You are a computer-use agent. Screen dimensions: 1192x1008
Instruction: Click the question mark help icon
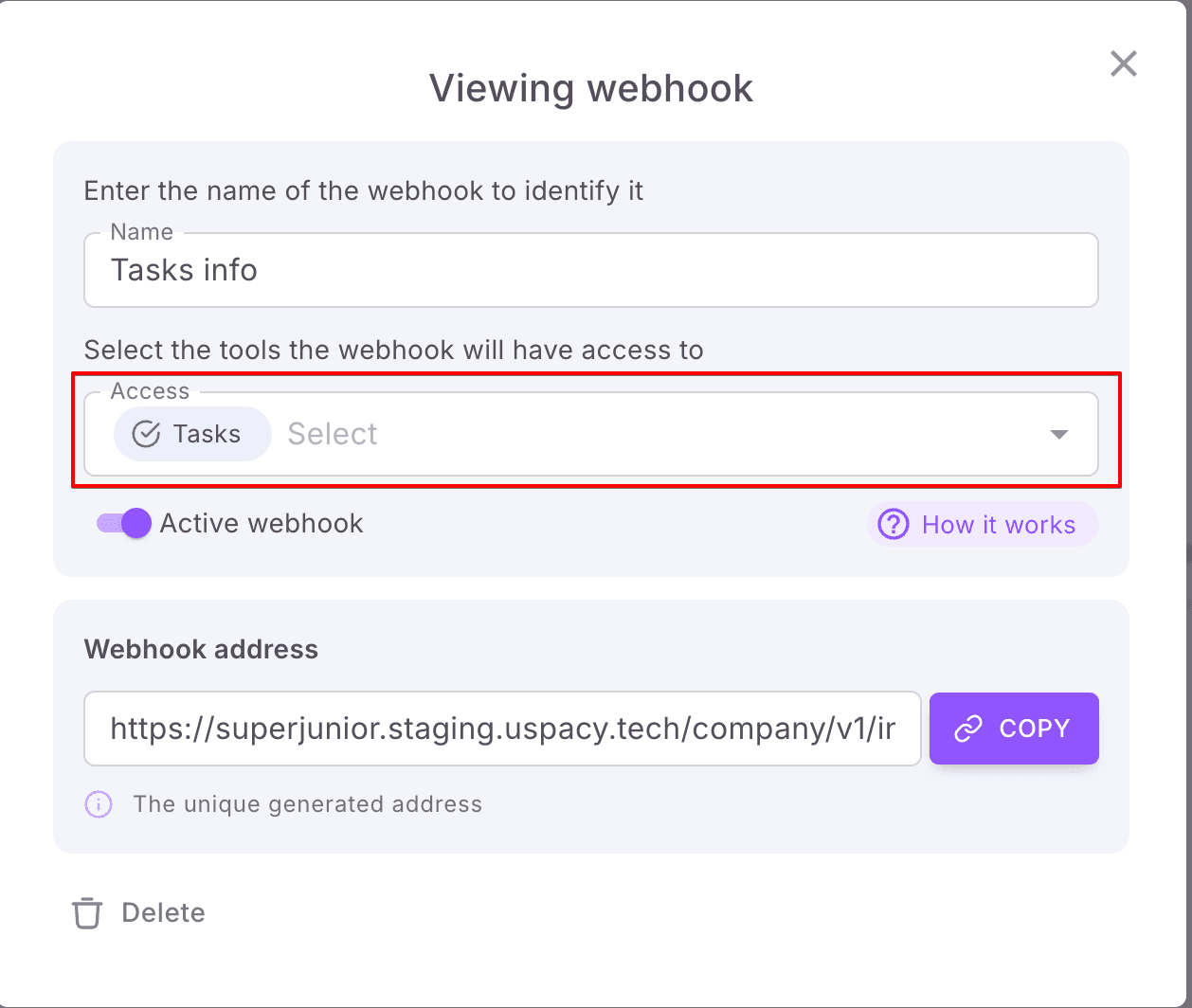click(893, 525)
